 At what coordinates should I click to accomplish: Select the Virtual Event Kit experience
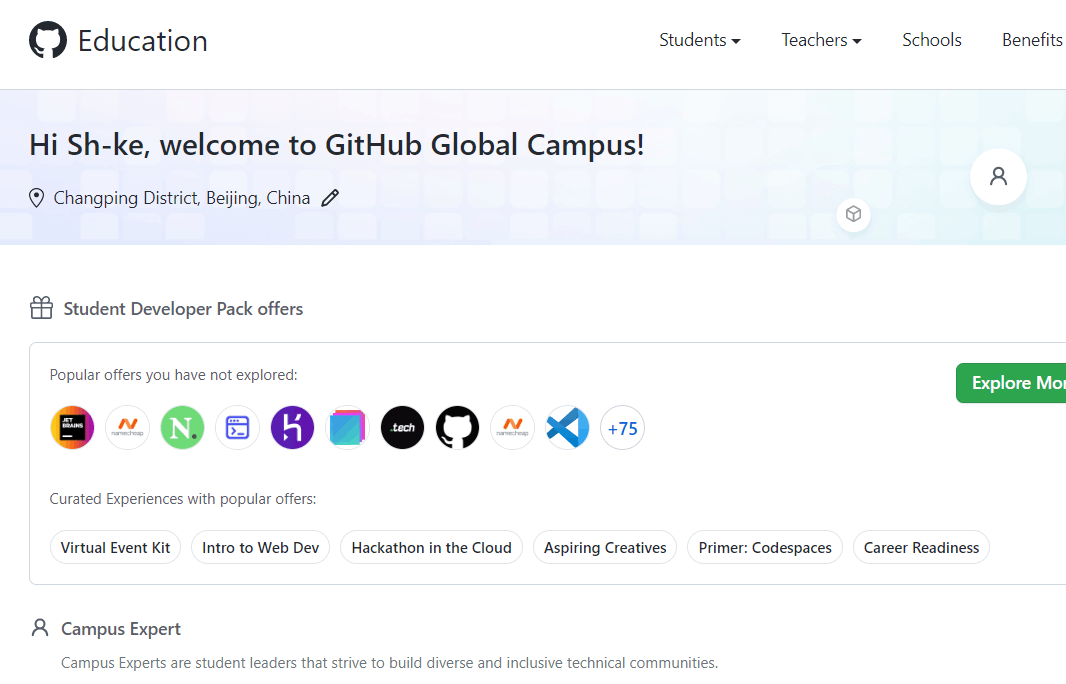[x=116, y=547]
